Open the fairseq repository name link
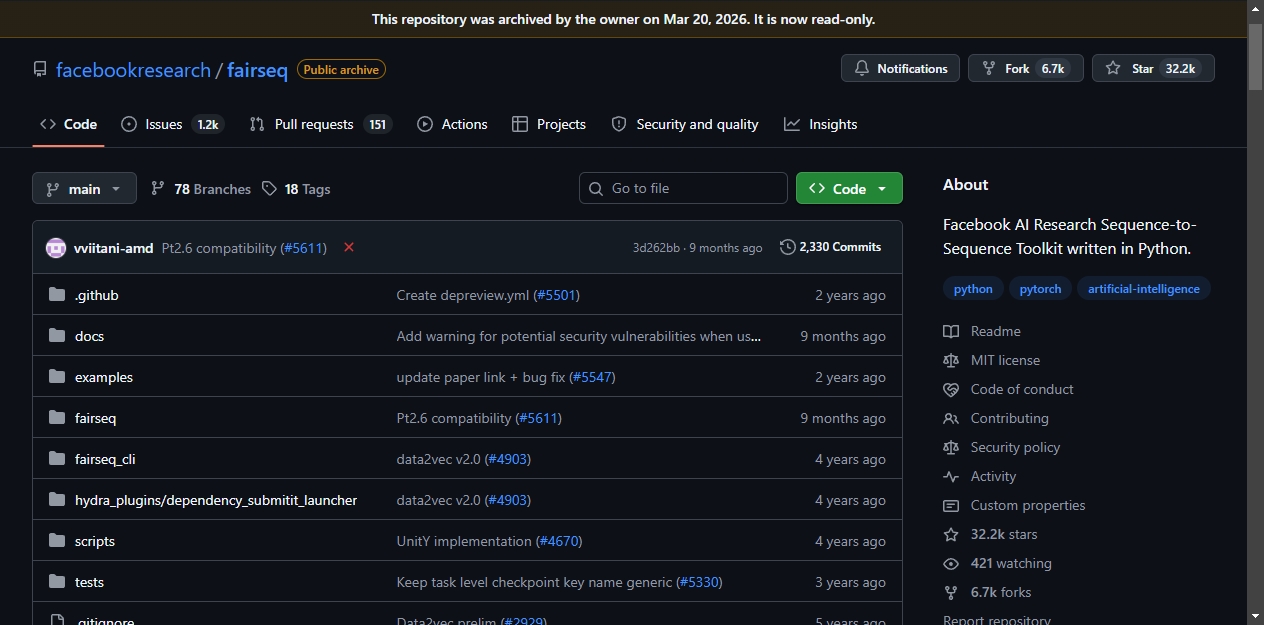Viewport: 1264px width, 625px height. tap(257, 70)
